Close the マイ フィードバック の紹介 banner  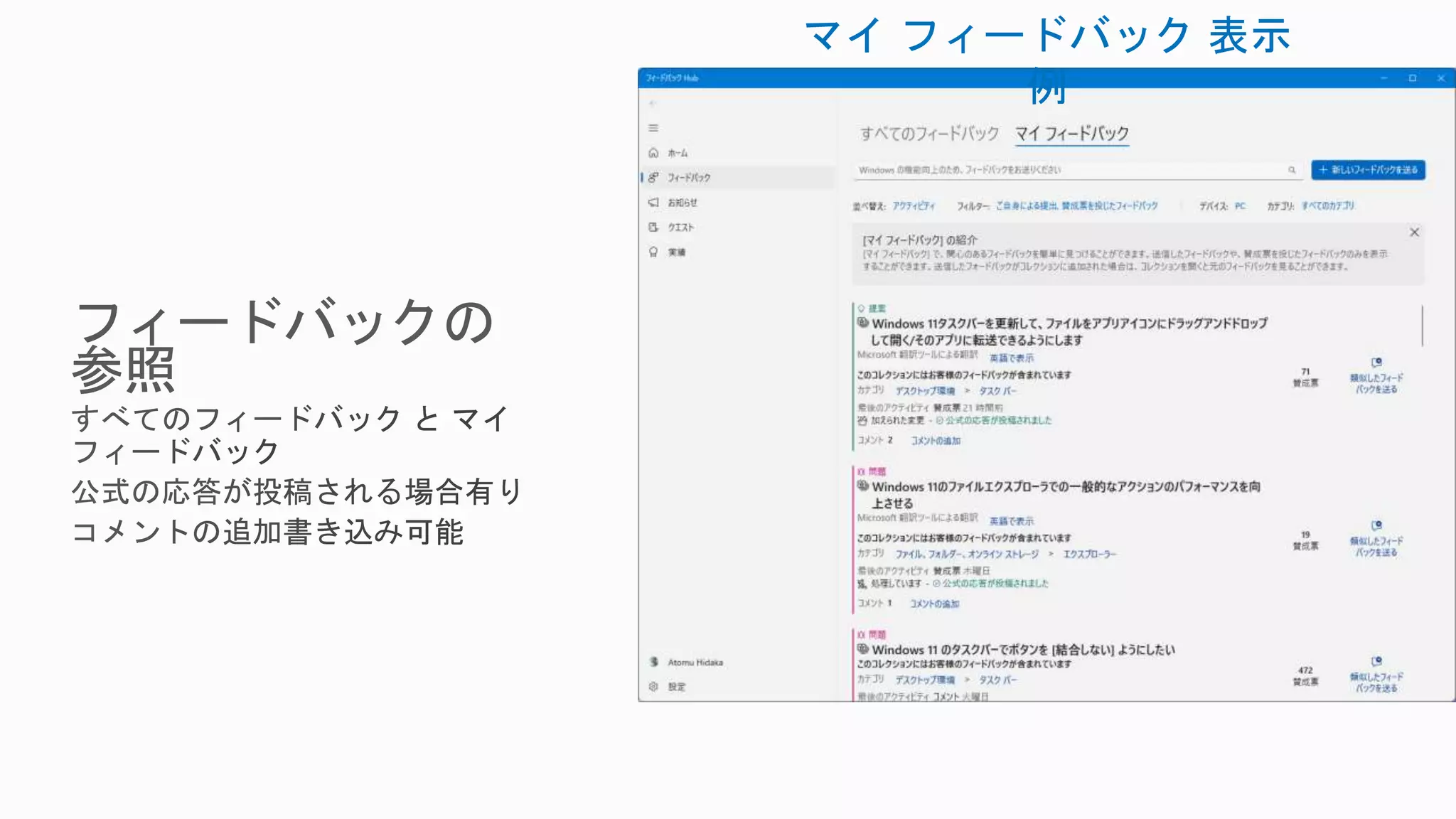point(1415,232)
